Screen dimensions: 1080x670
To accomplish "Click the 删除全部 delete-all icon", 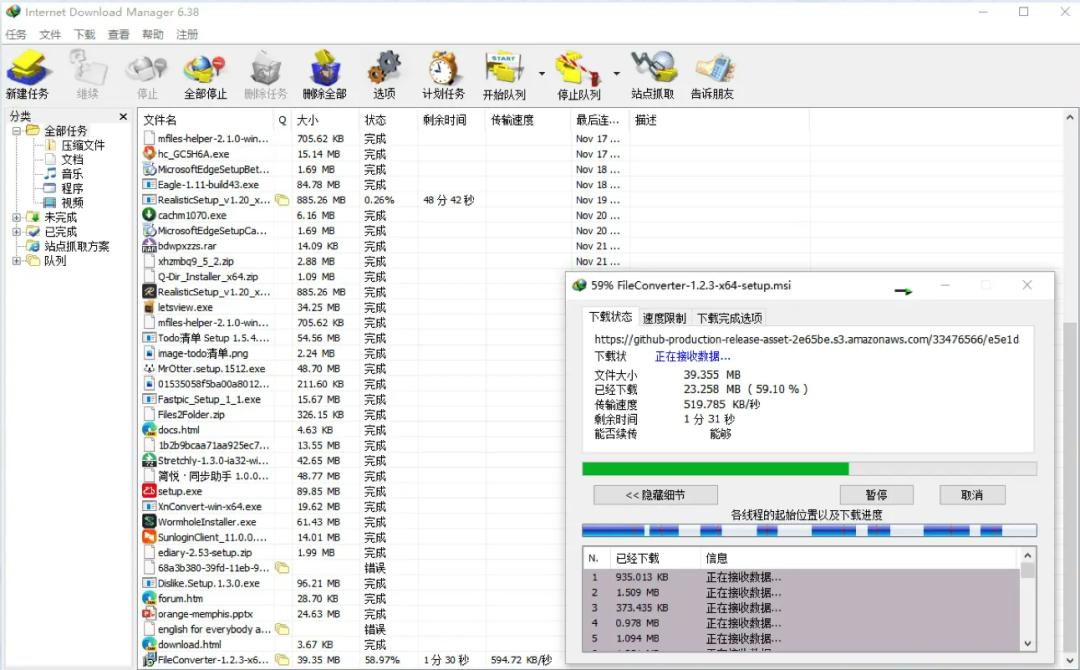I will (x=325, y=70).
